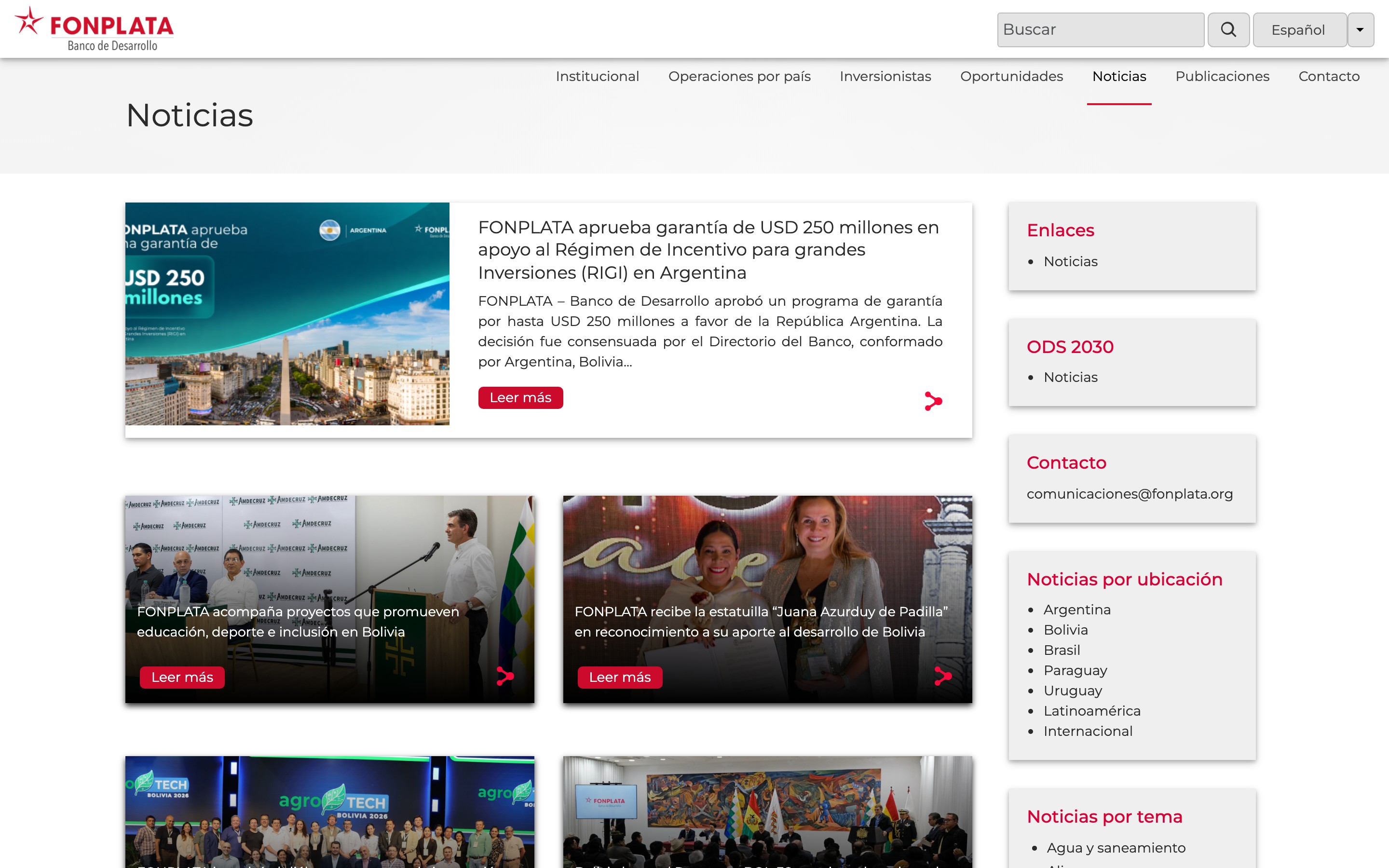The width and height of the screenshot is (1389, 868).
Task: Click Noticias under ODS 2030
Action: tap(1071, 377)
